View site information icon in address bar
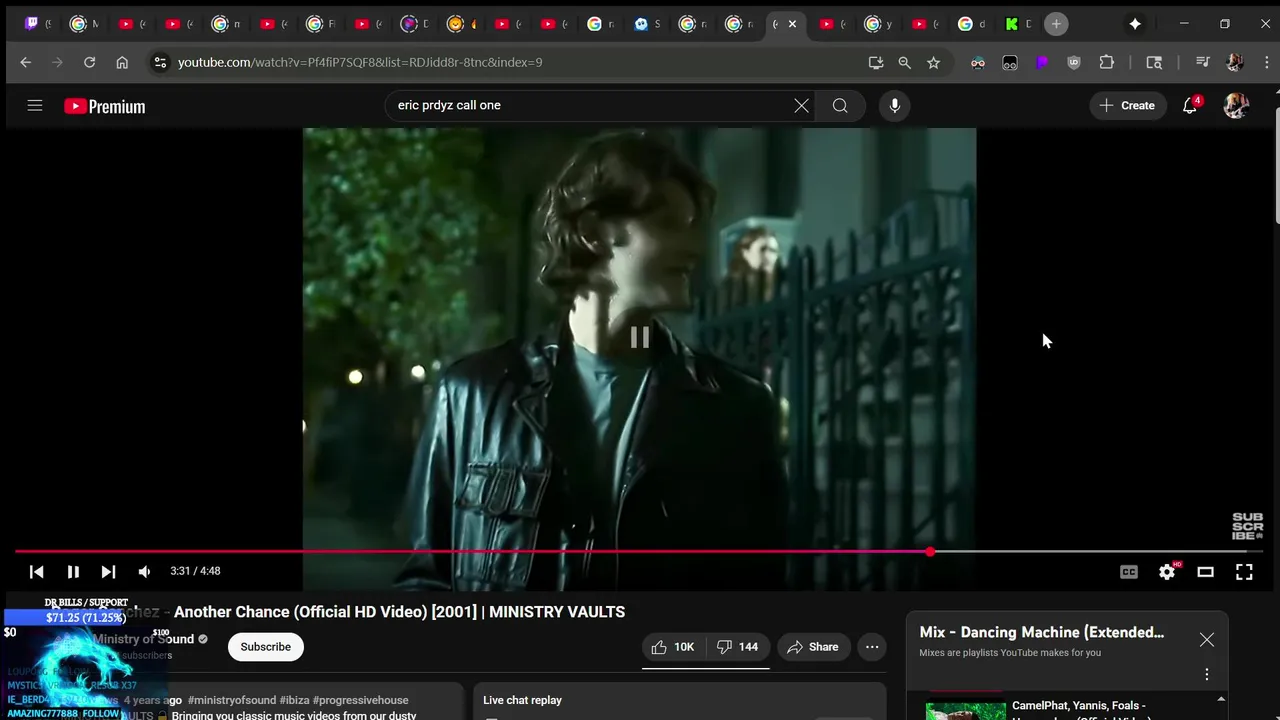 pyautogui.click(x=160, y=62)
